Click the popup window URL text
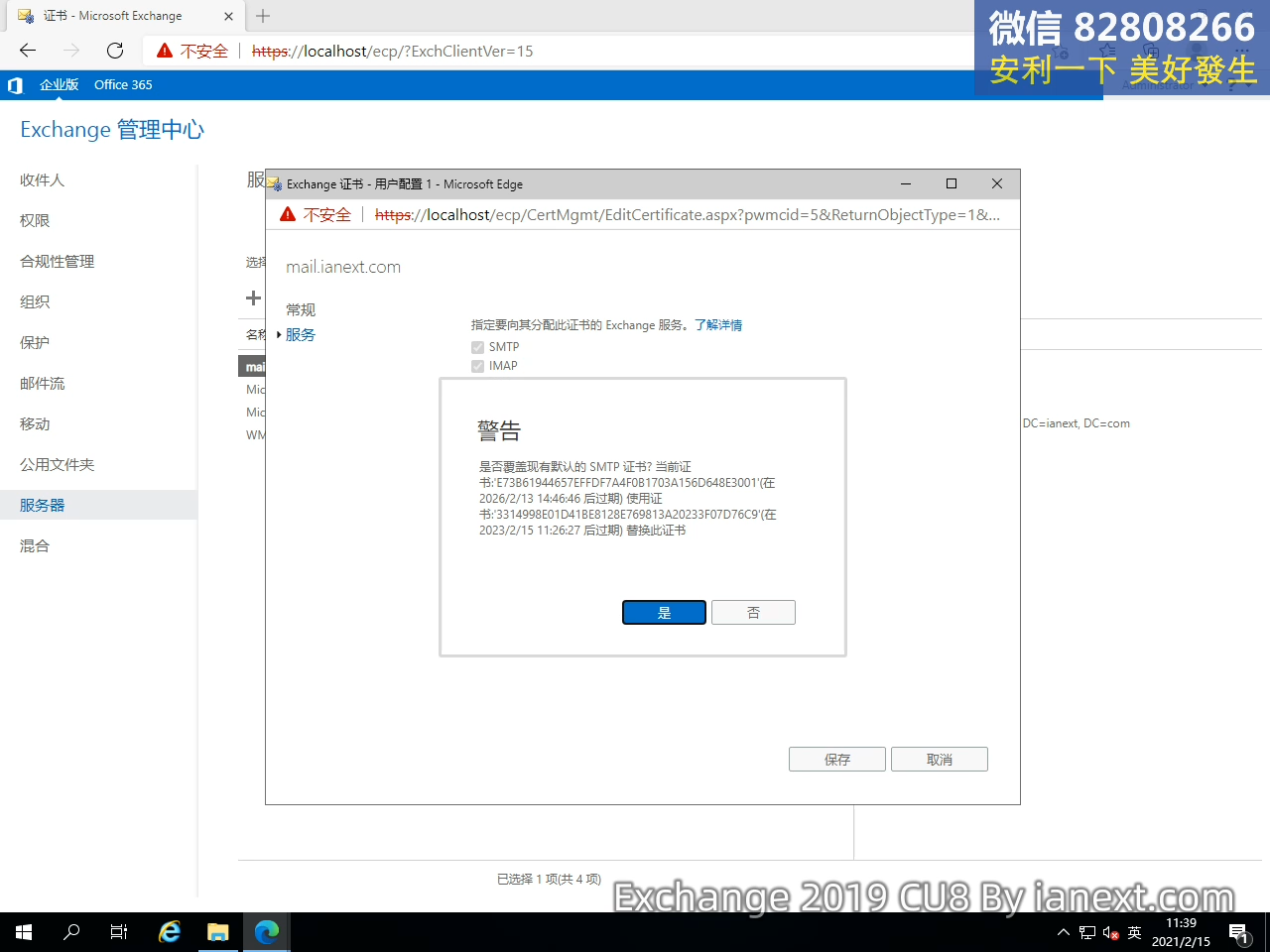The width and height of the screenshot is (1270, 952). [x=687, y=214]
